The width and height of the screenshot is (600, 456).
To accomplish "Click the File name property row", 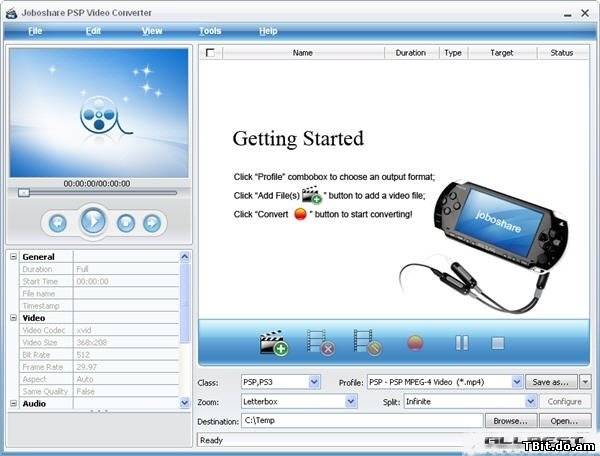I will coord(99,293).
